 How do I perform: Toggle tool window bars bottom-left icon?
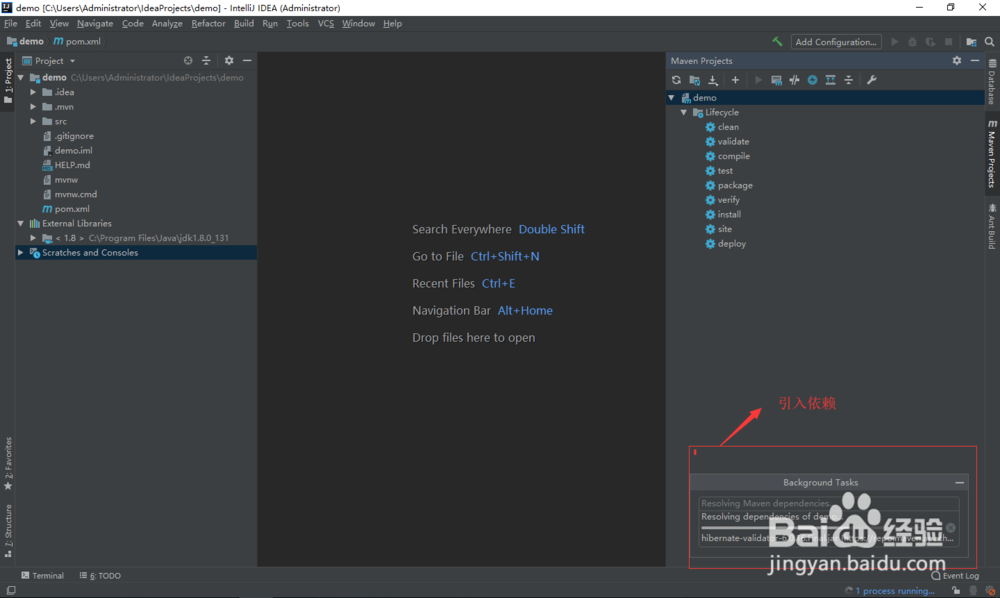[11, 590]
